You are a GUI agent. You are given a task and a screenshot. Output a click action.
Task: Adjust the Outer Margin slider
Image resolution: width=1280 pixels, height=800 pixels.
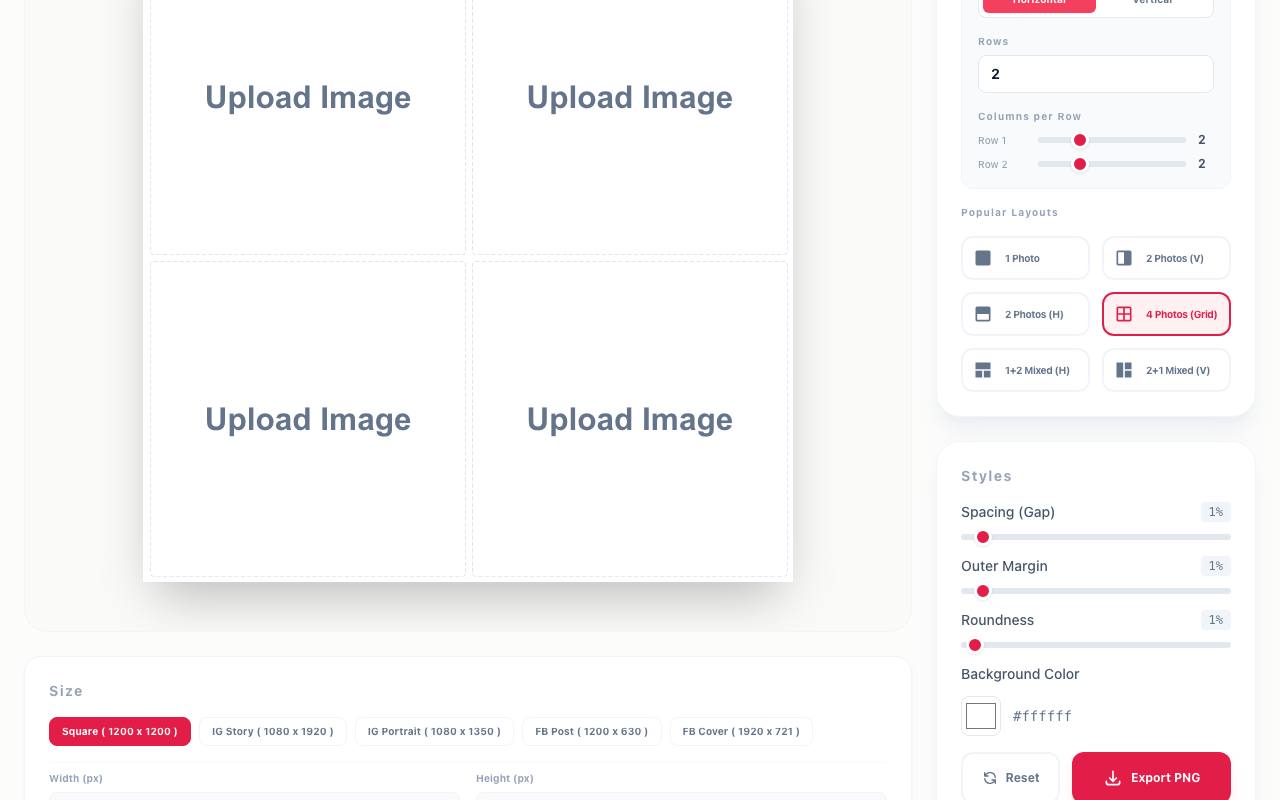point(1096,591)
